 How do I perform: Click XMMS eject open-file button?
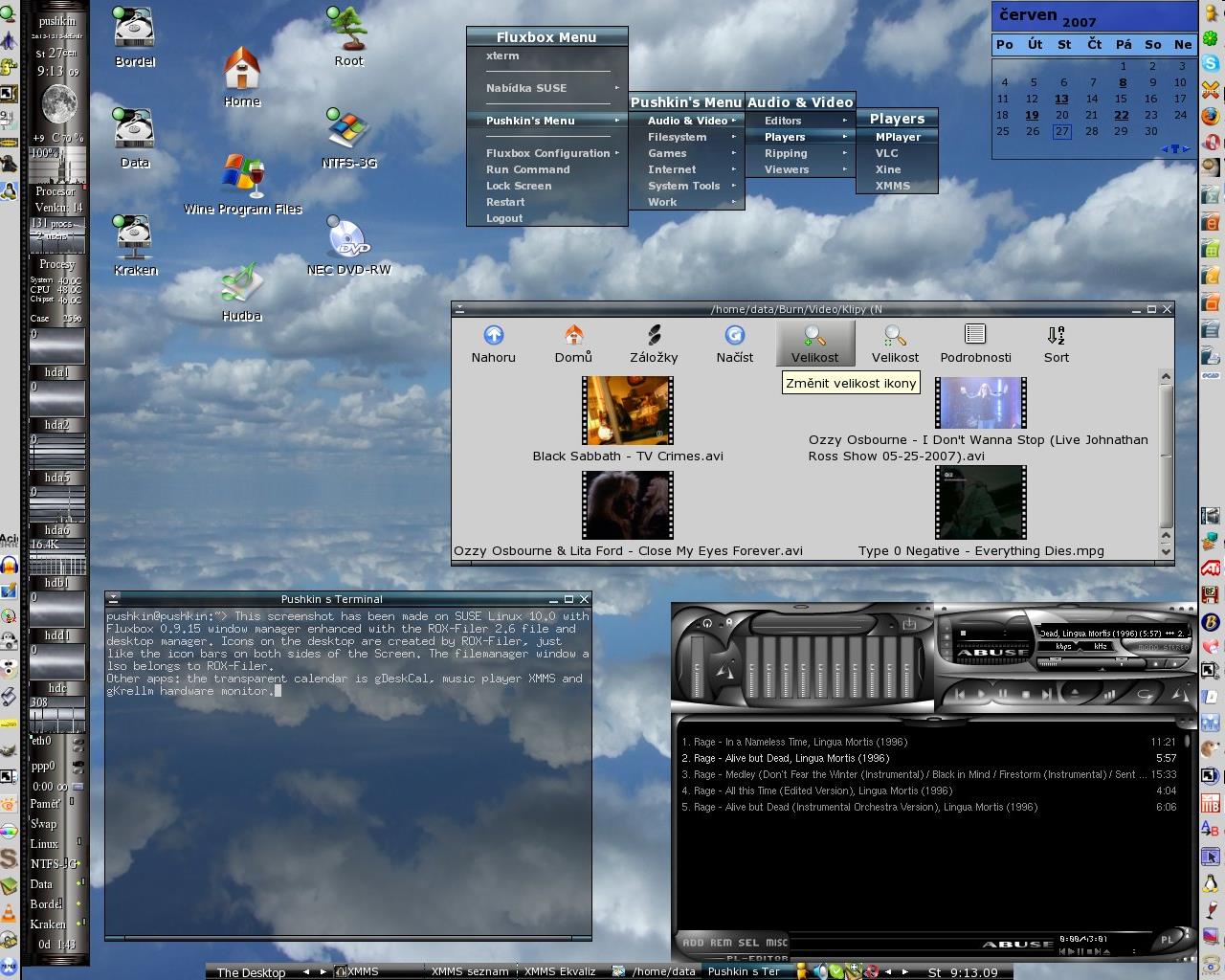(x=1075, y=692)
